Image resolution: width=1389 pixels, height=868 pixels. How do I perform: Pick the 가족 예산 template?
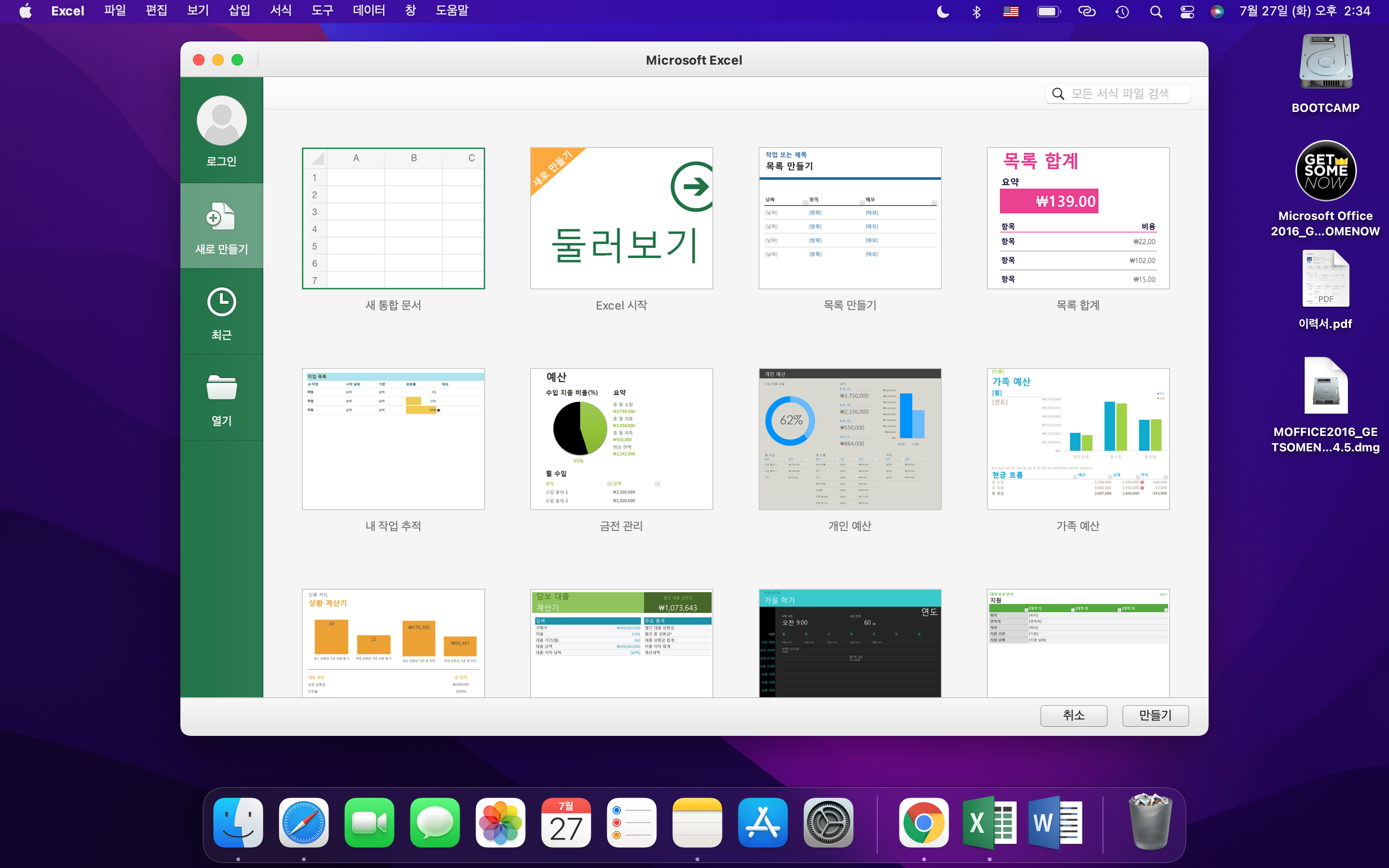coord(1078,439)
